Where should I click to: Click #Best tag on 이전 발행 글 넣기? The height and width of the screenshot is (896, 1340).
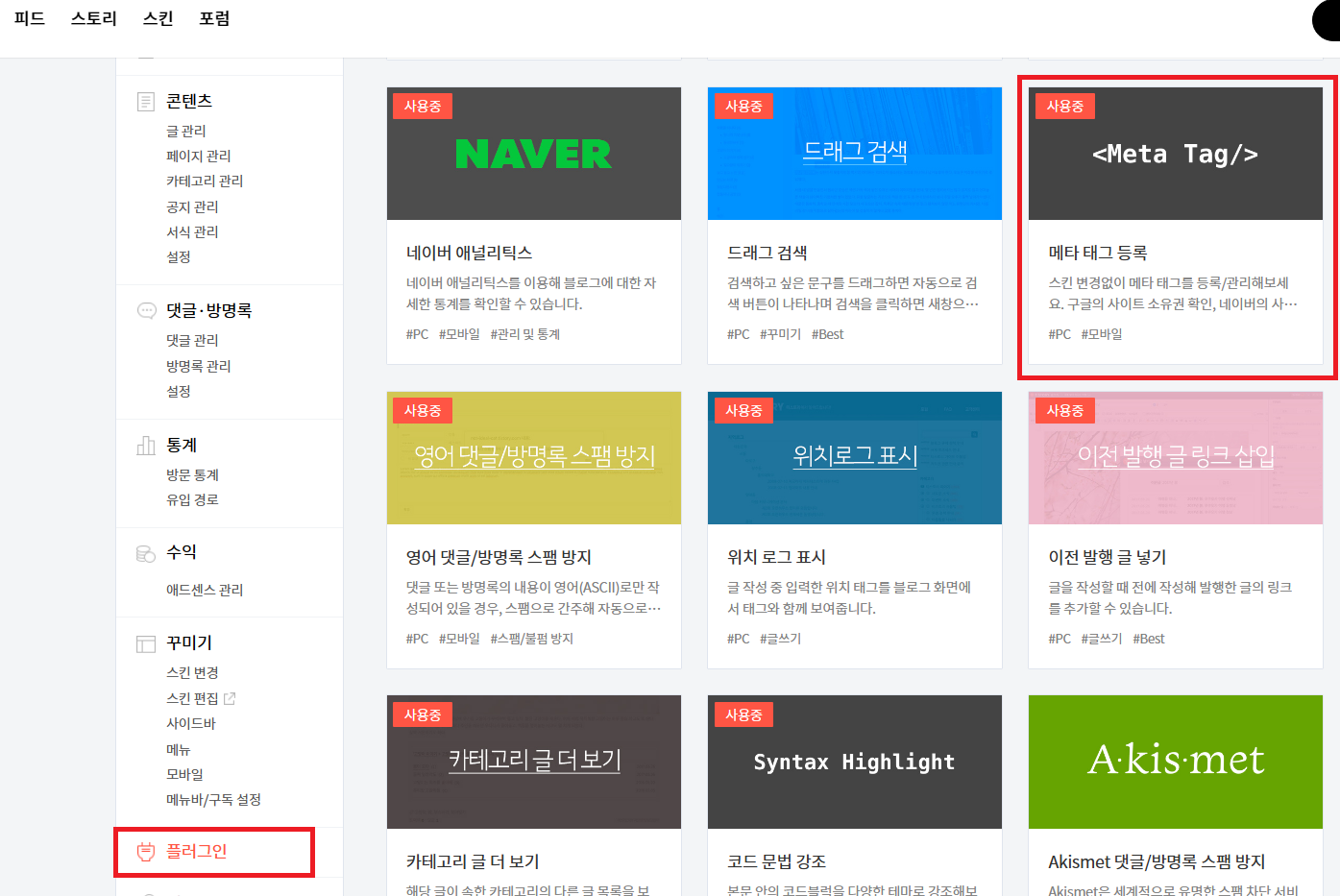click(x=1149, y=639)
